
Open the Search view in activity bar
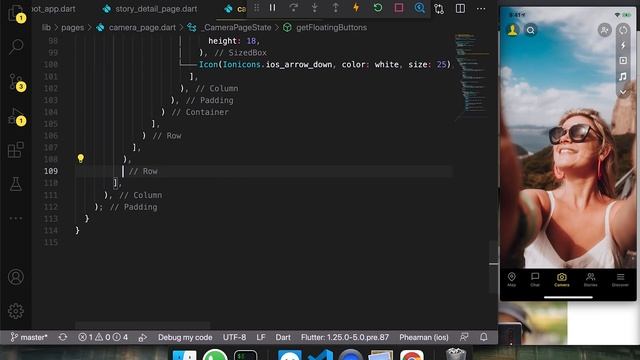tap(16, 46)
